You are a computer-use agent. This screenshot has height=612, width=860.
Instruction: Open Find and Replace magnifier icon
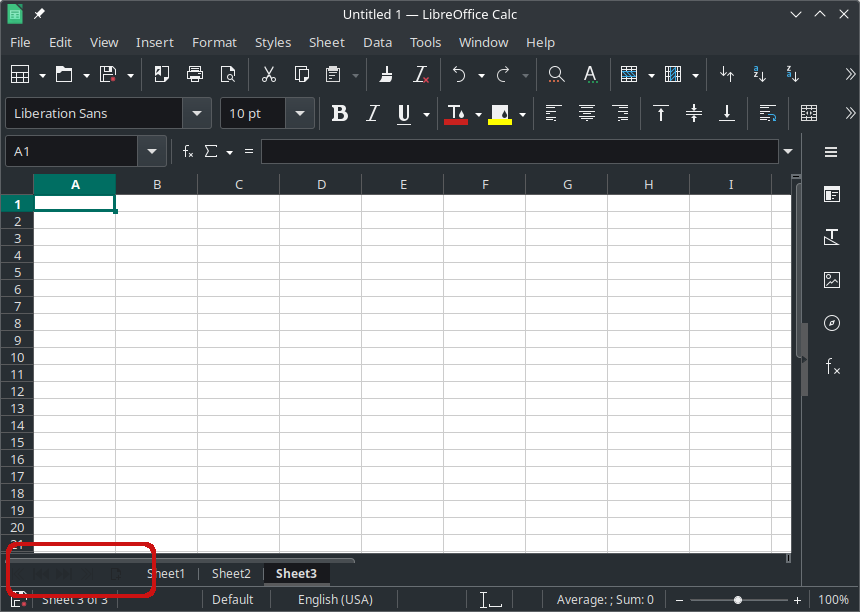pyautogui.click(x=556, y=74)
